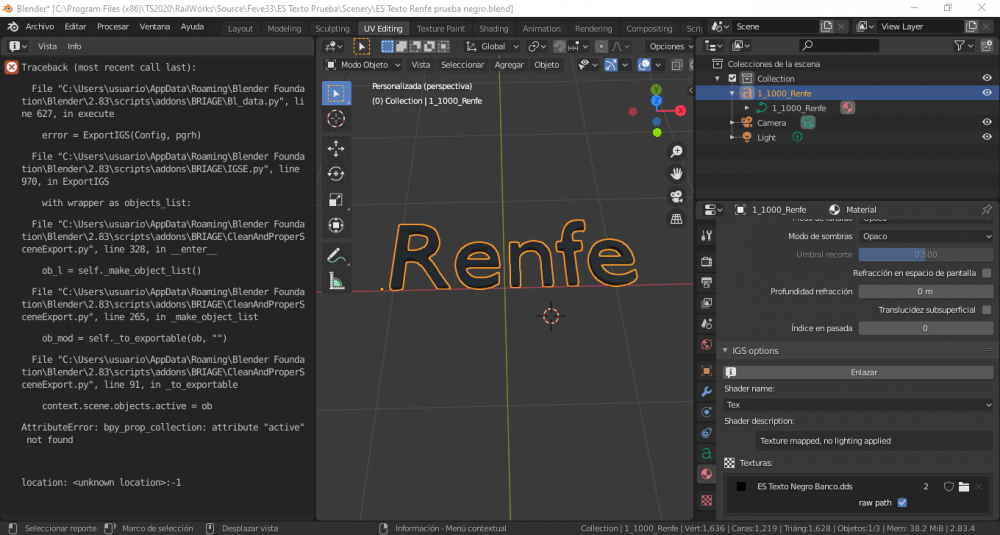Open the Objeto menu in viewport header
The height and width of the screenshot is (535, 1000).
(547, 64)
